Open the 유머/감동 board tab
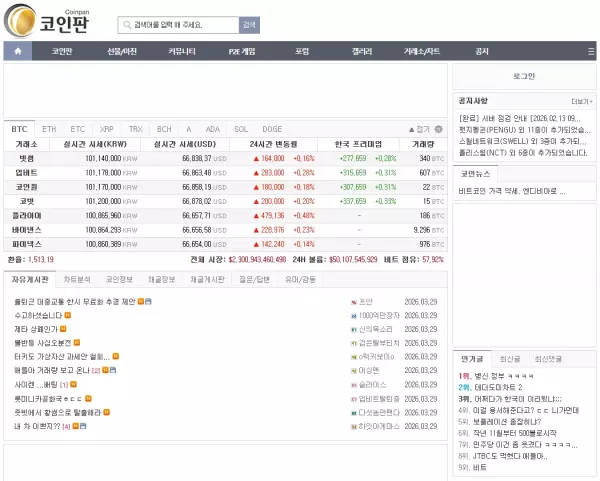 [300, 279]
